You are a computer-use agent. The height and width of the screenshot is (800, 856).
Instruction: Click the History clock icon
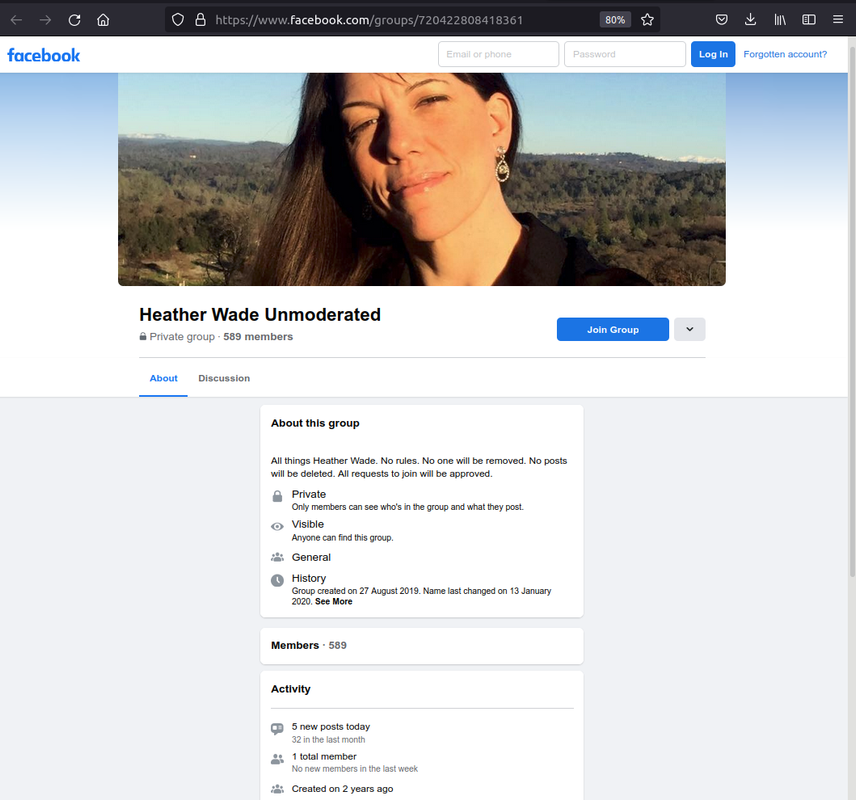tap(277, 580)
